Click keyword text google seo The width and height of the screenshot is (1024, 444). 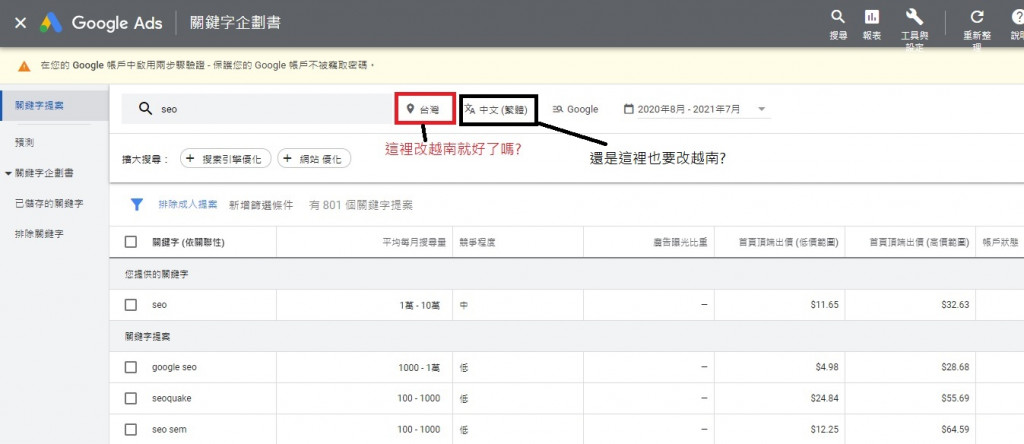pos(174,367)
